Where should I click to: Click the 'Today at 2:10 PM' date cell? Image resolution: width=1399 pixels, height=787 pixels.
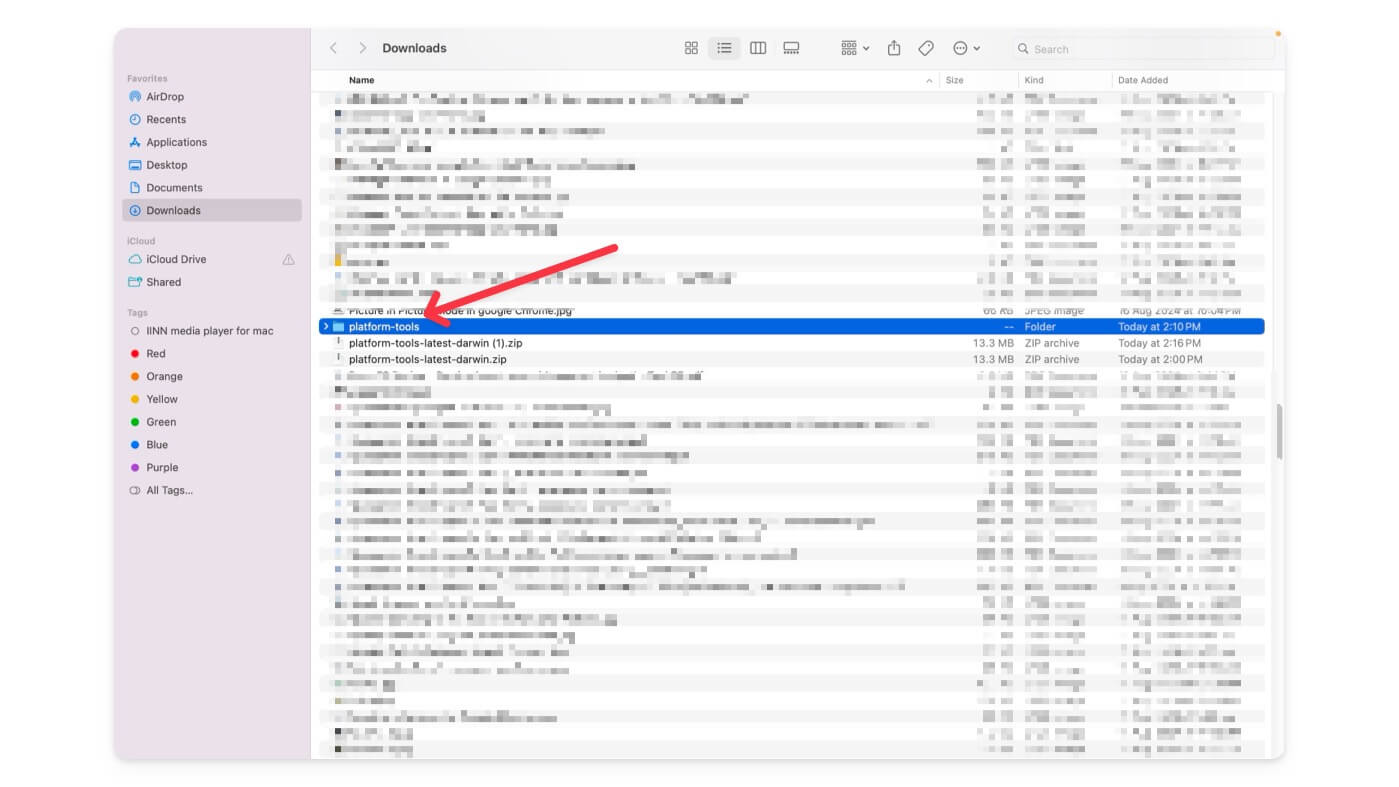tap(1159, 327)
